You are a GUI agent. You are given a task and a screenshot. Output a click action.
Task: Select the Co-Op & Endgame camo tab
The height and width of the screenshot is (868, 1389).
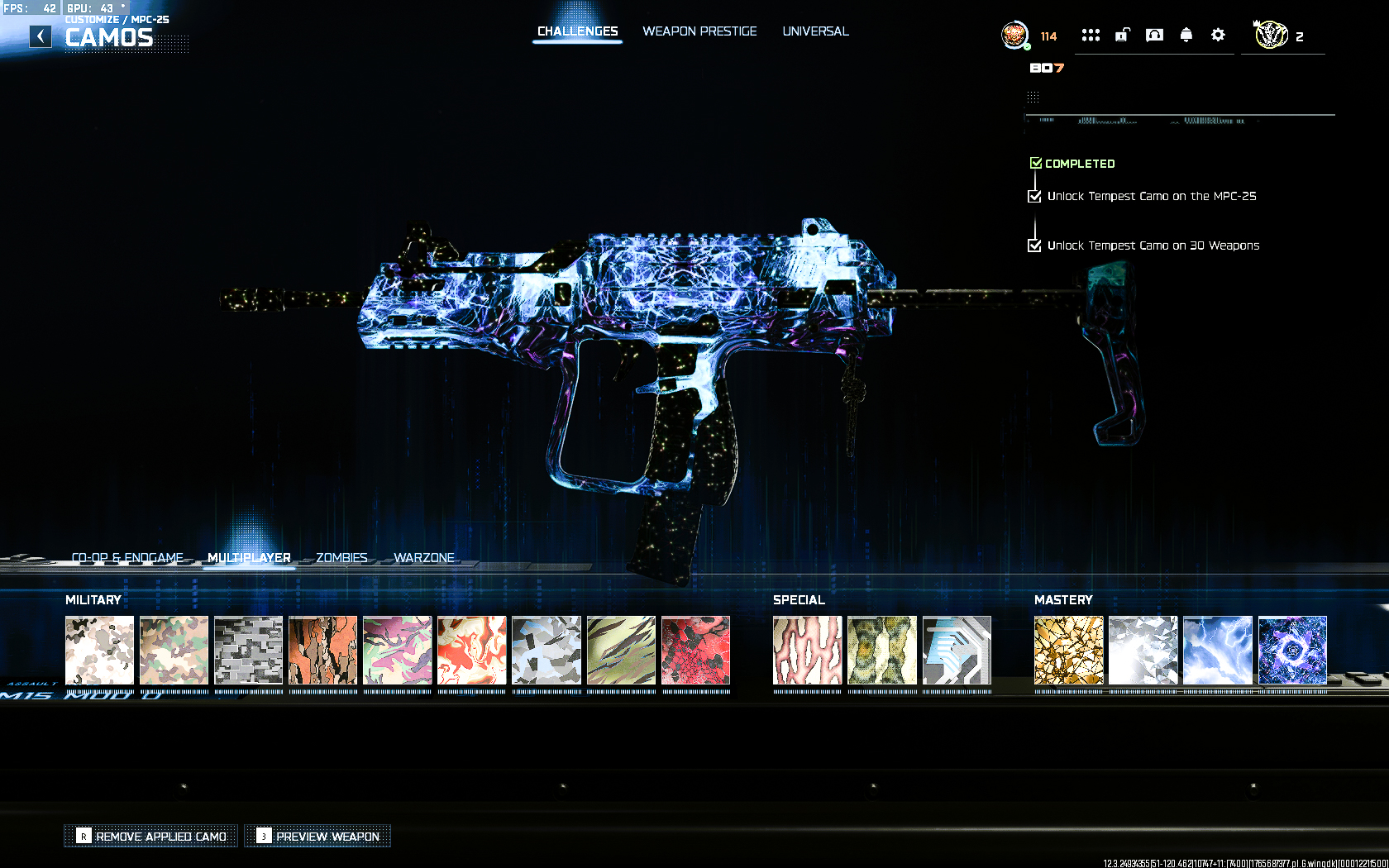click(127, 558)
